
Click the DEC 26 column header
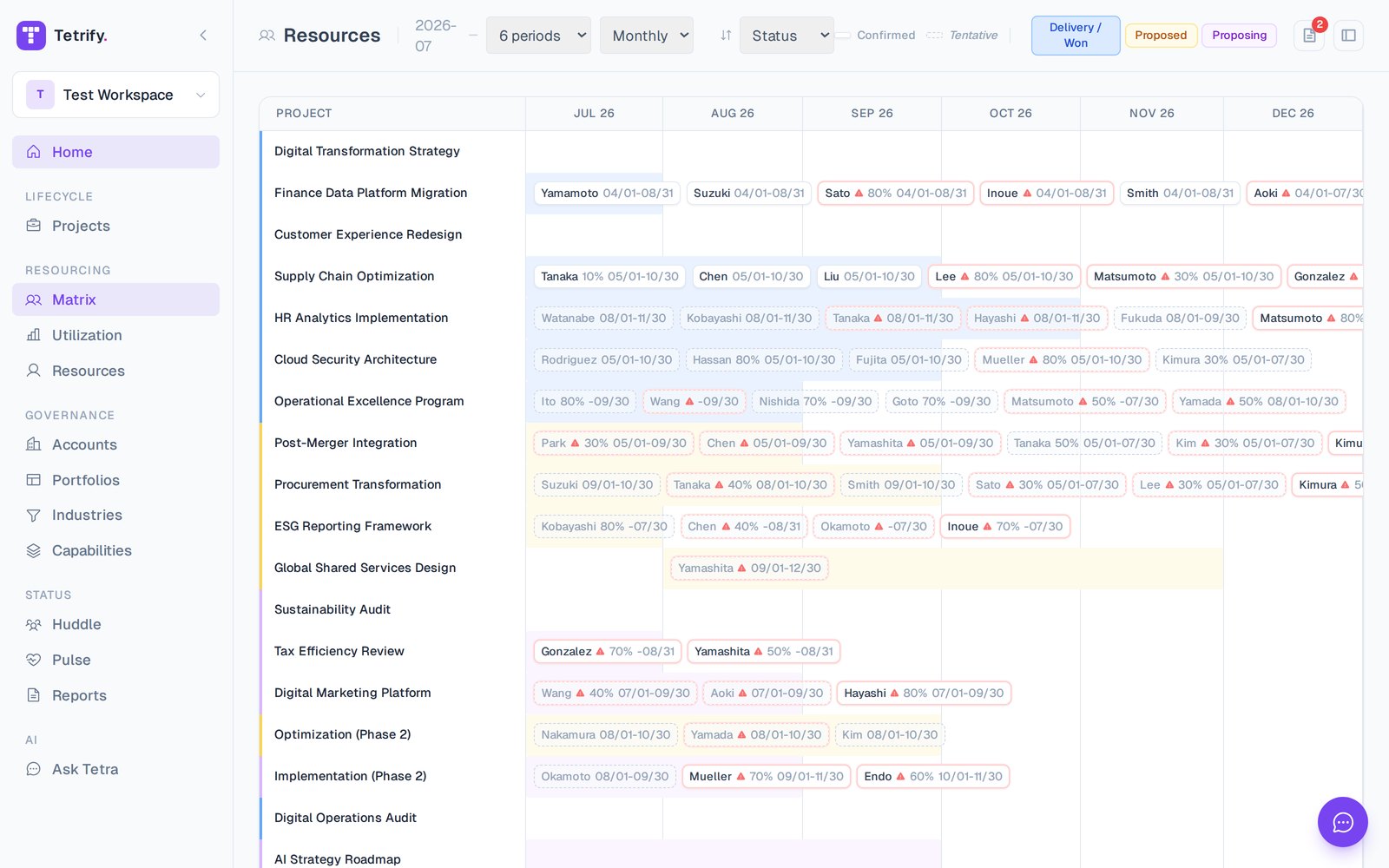(x=1293, y=114)
